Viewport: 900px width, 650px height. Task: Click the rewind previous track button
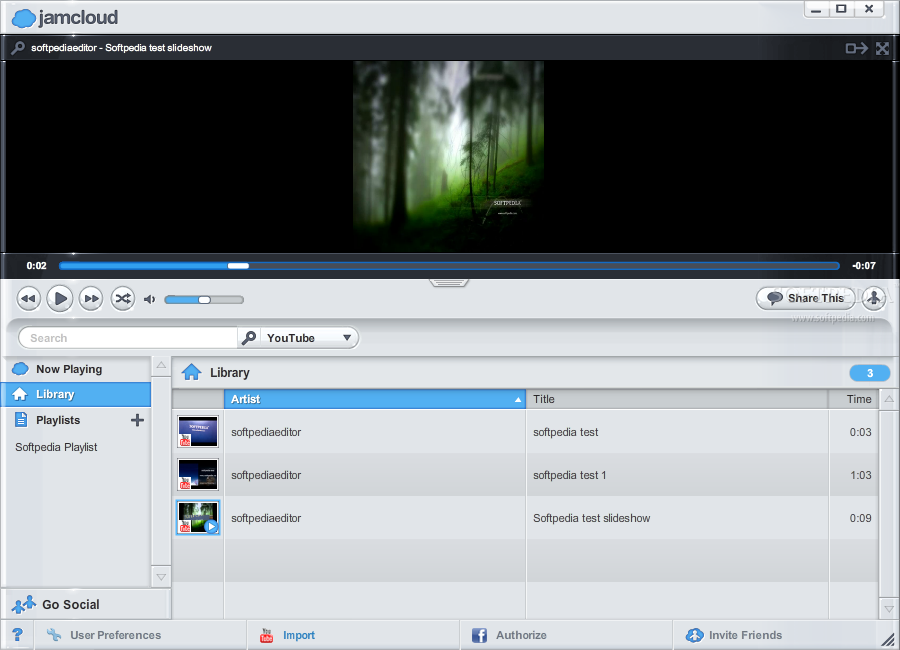[29, 299]
